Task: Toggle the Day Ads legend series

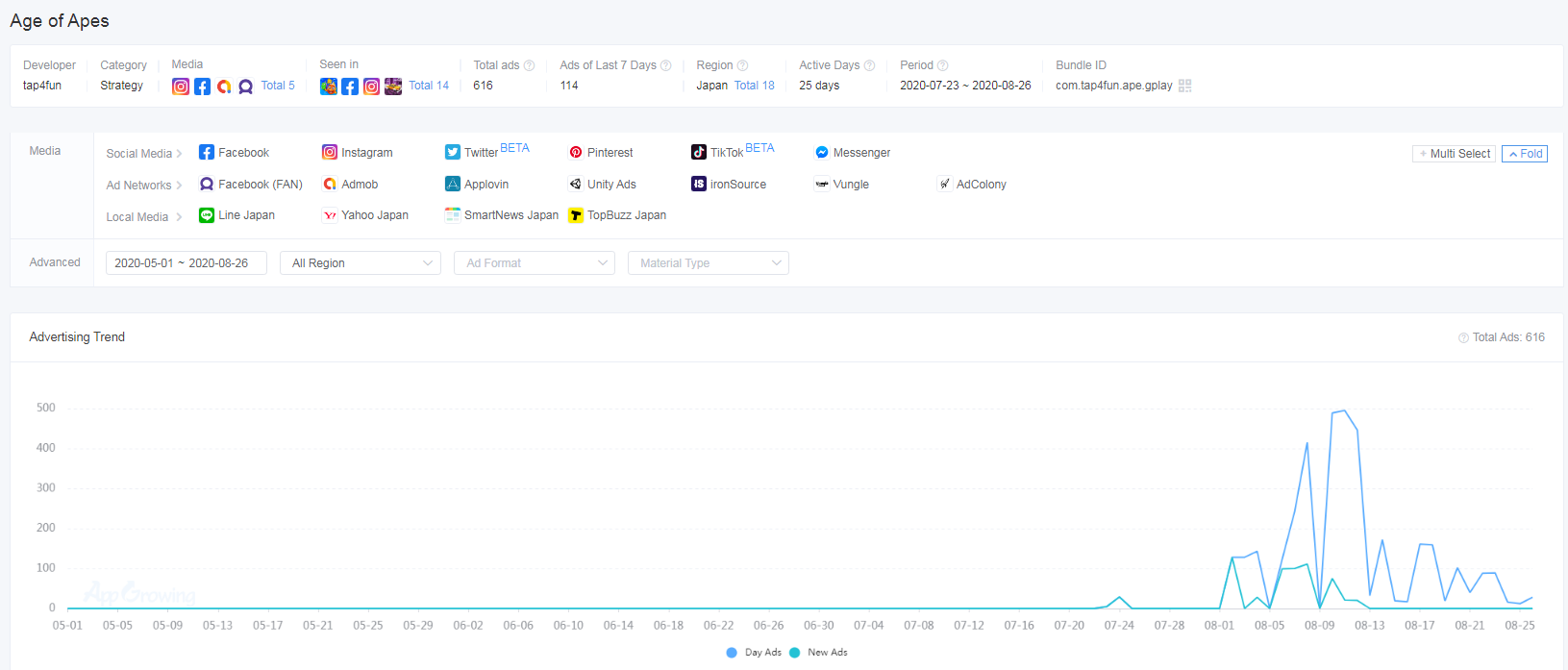Action: (733, 653)
